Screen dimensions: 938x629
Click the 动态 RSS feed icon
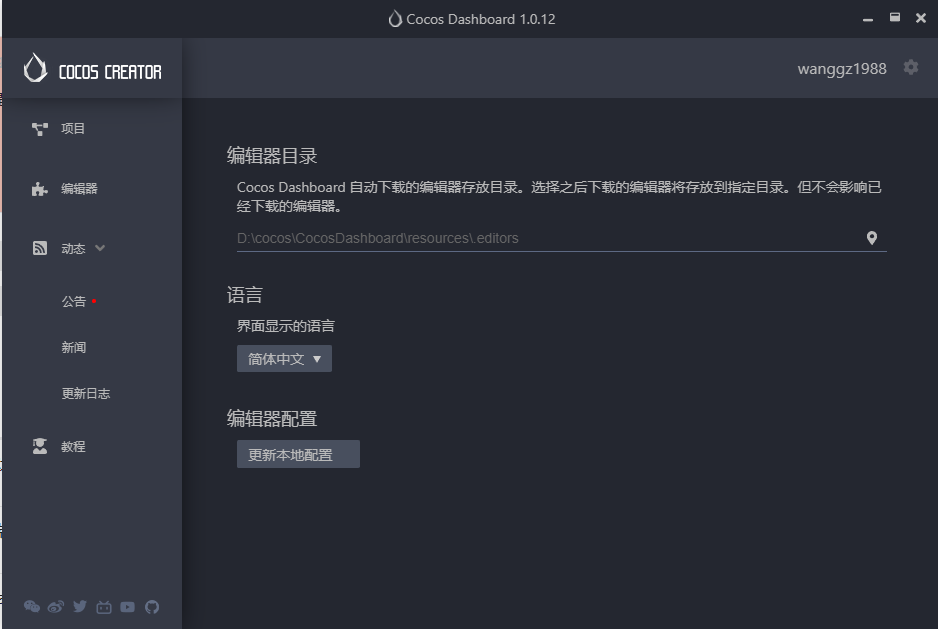point(39,248)
